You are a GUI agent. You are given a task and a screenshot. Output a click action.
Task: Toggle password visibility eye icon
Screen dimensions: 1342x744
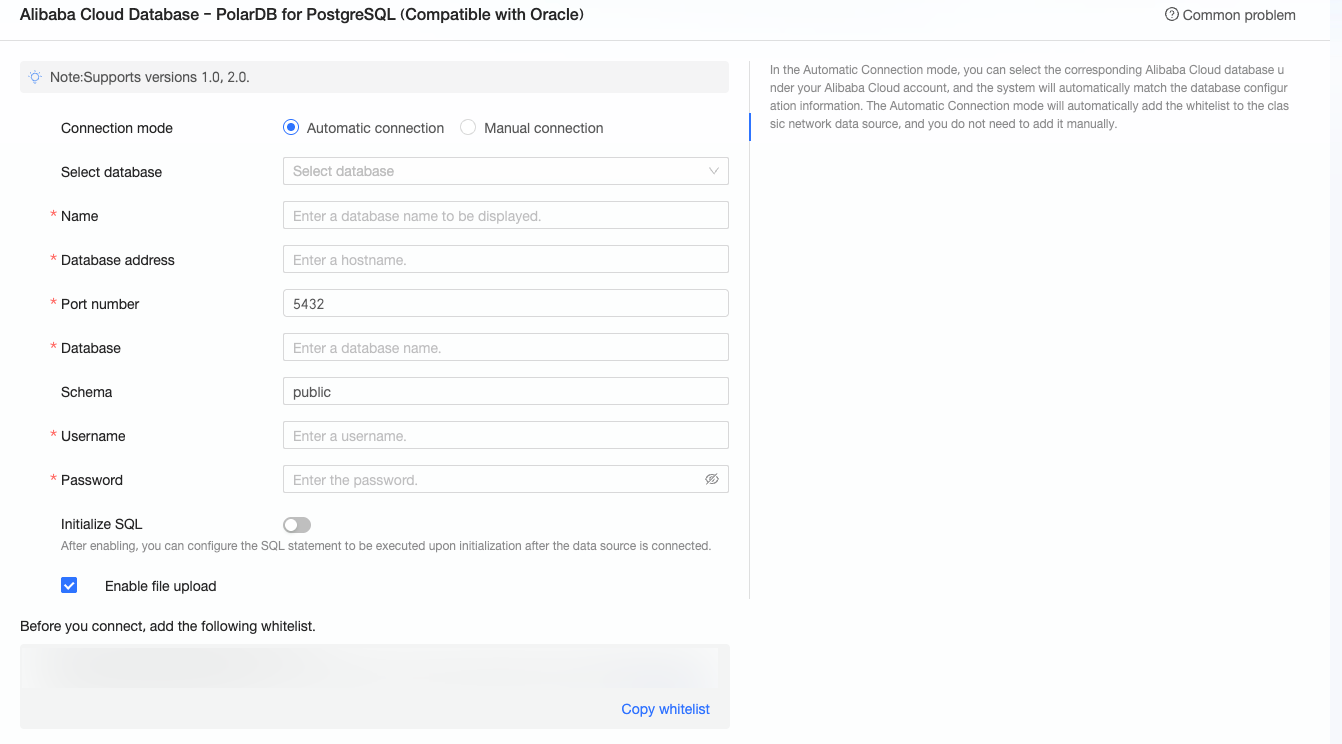pos(712,479)
